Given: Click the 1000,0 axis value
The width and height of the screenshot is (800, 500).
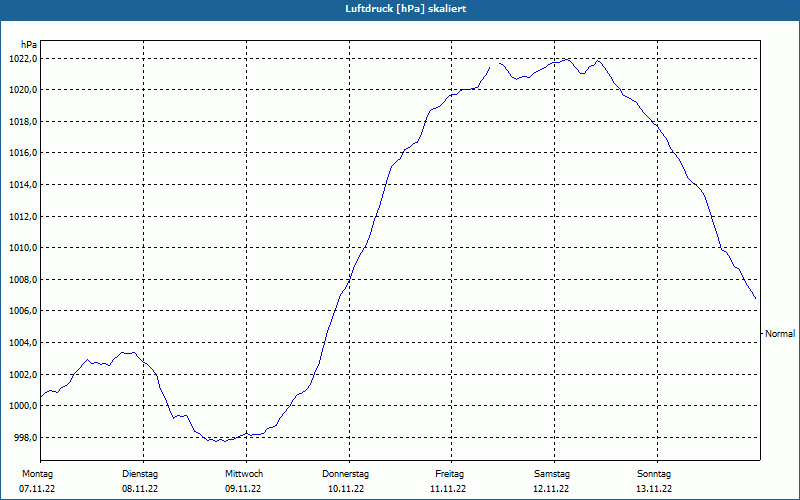Looking at the screenshot, I should (23, 406).
